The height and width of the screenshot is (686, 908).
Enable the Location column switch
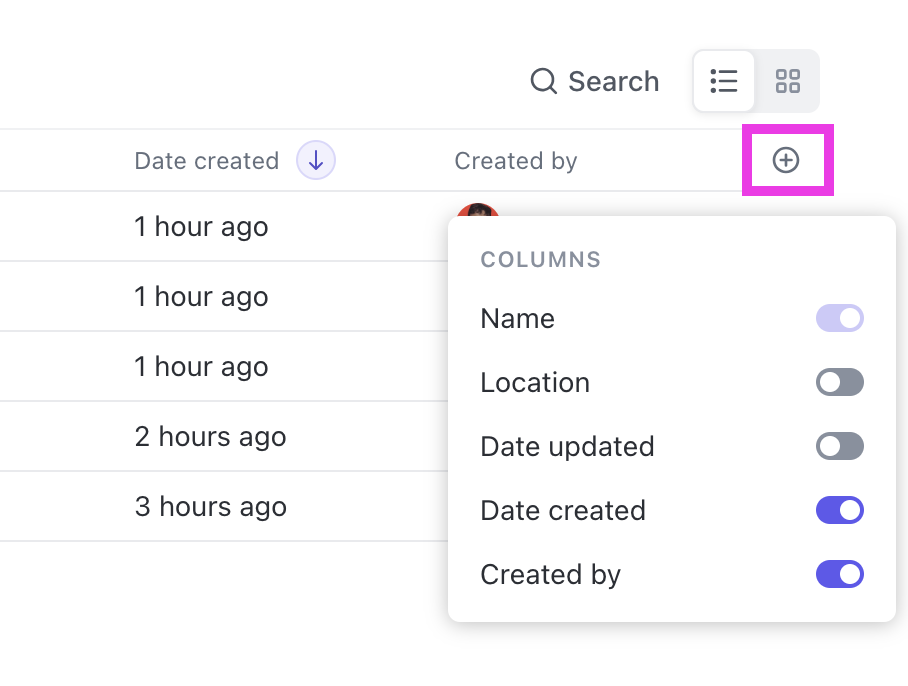(x=839, y=383)
